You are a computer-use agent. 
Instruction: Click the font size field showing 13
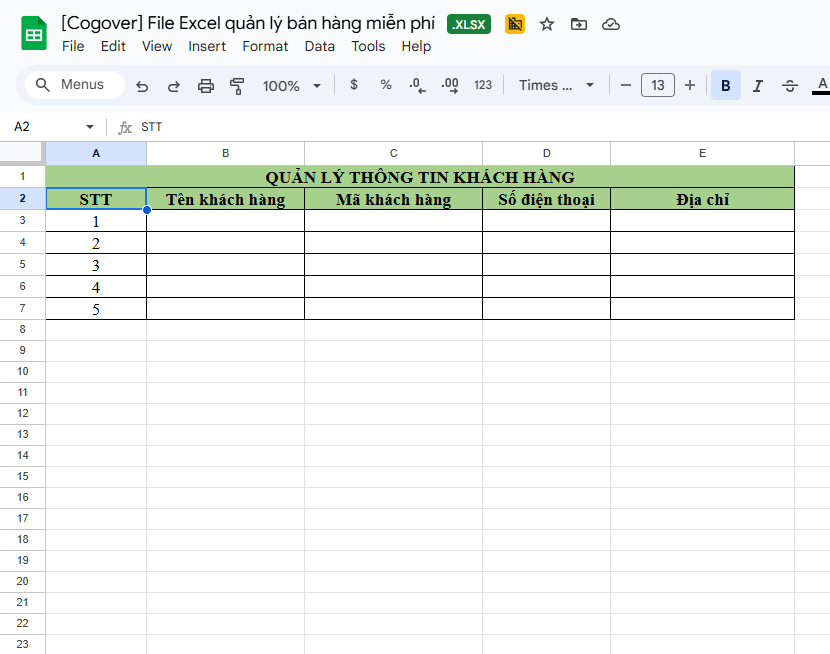(658, 85)
